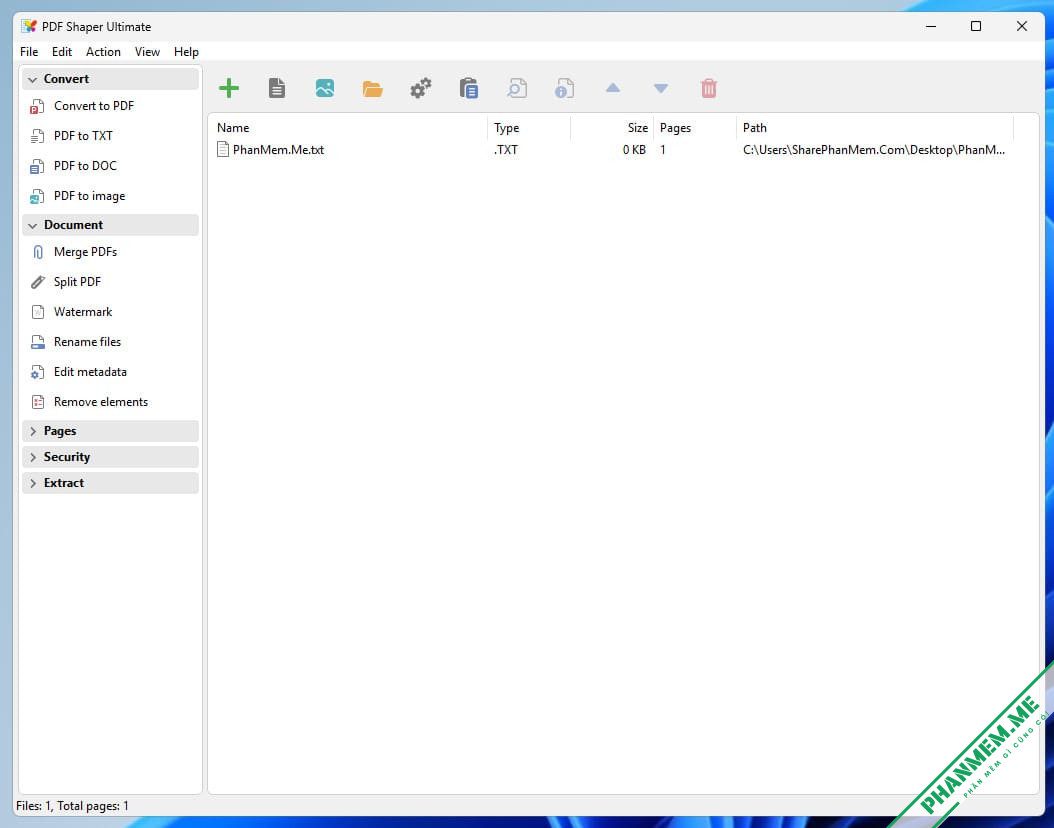The image size is (1054, 828).
Task: Click the Rename files sidebar icon
Action: 38,342
